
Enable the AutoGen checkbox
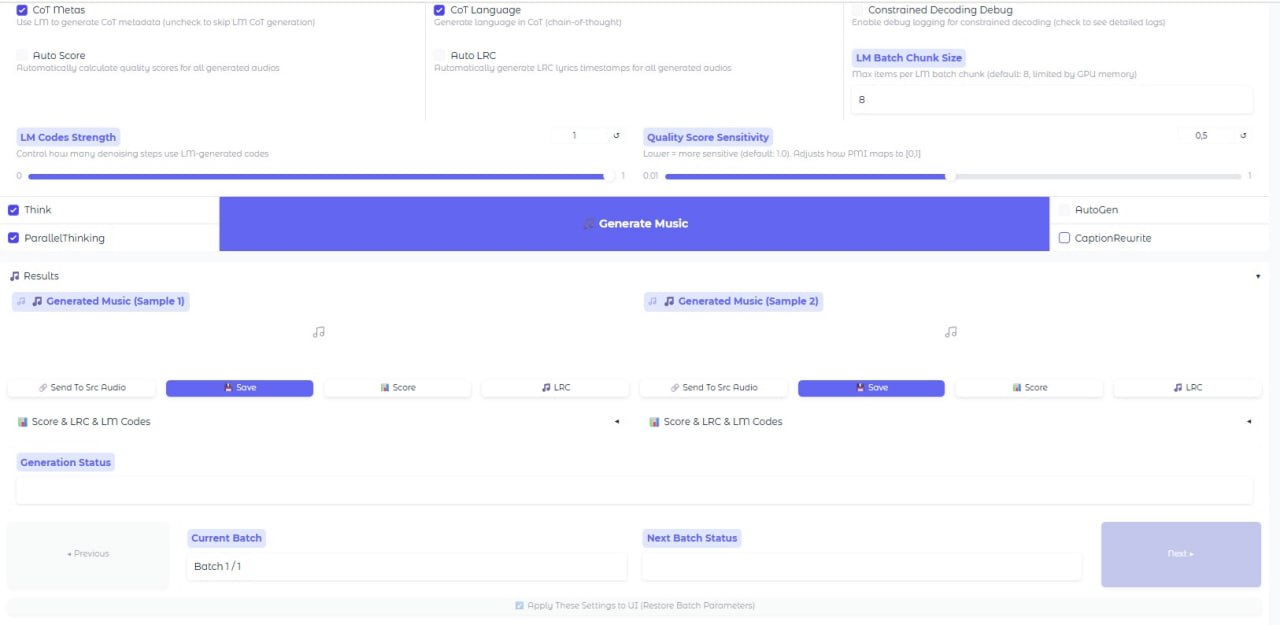[x=1064, y=210]
